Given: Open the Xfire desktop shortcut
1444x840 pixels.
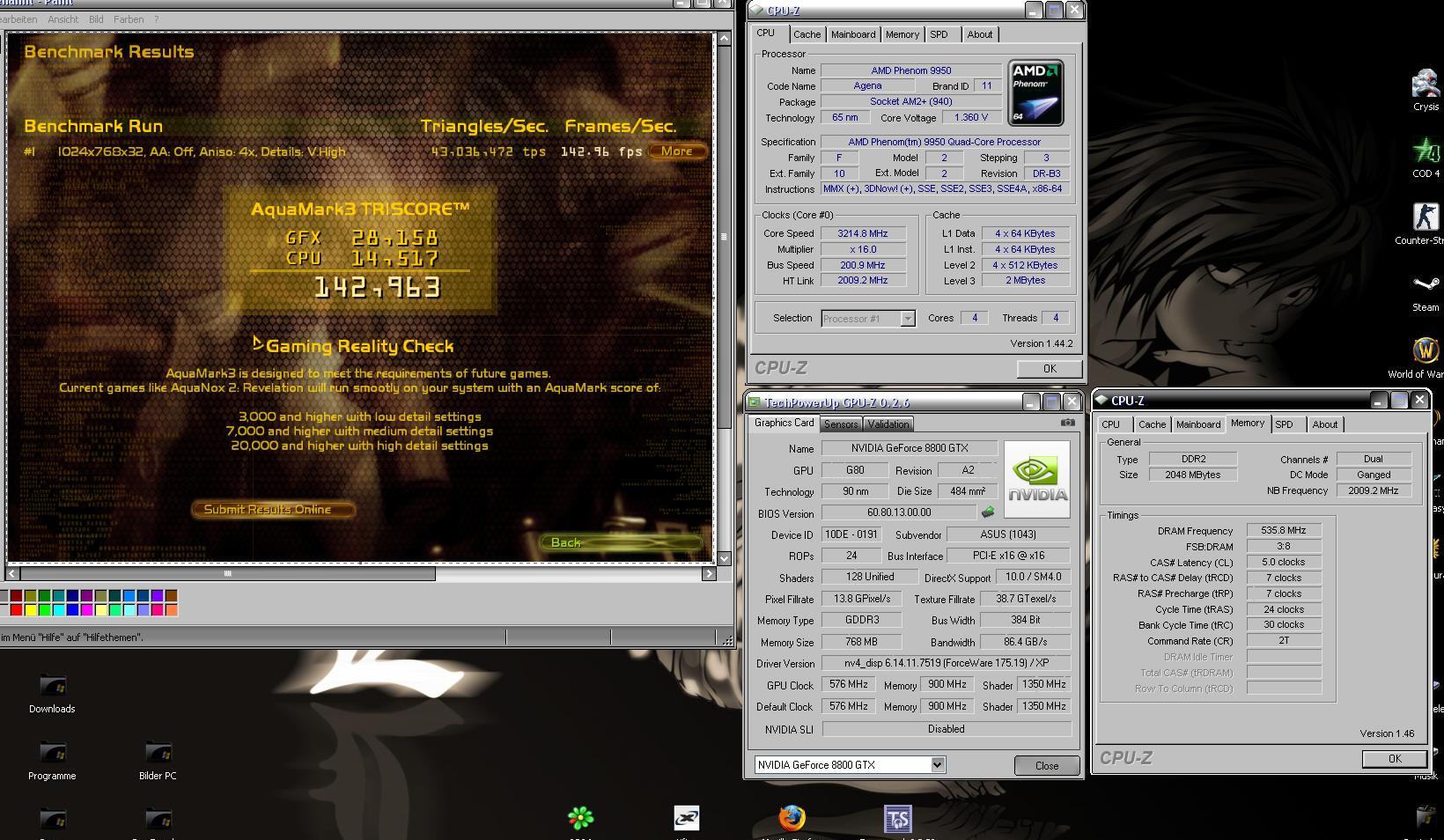Looking at the screenshot, I should coord(686,819).
